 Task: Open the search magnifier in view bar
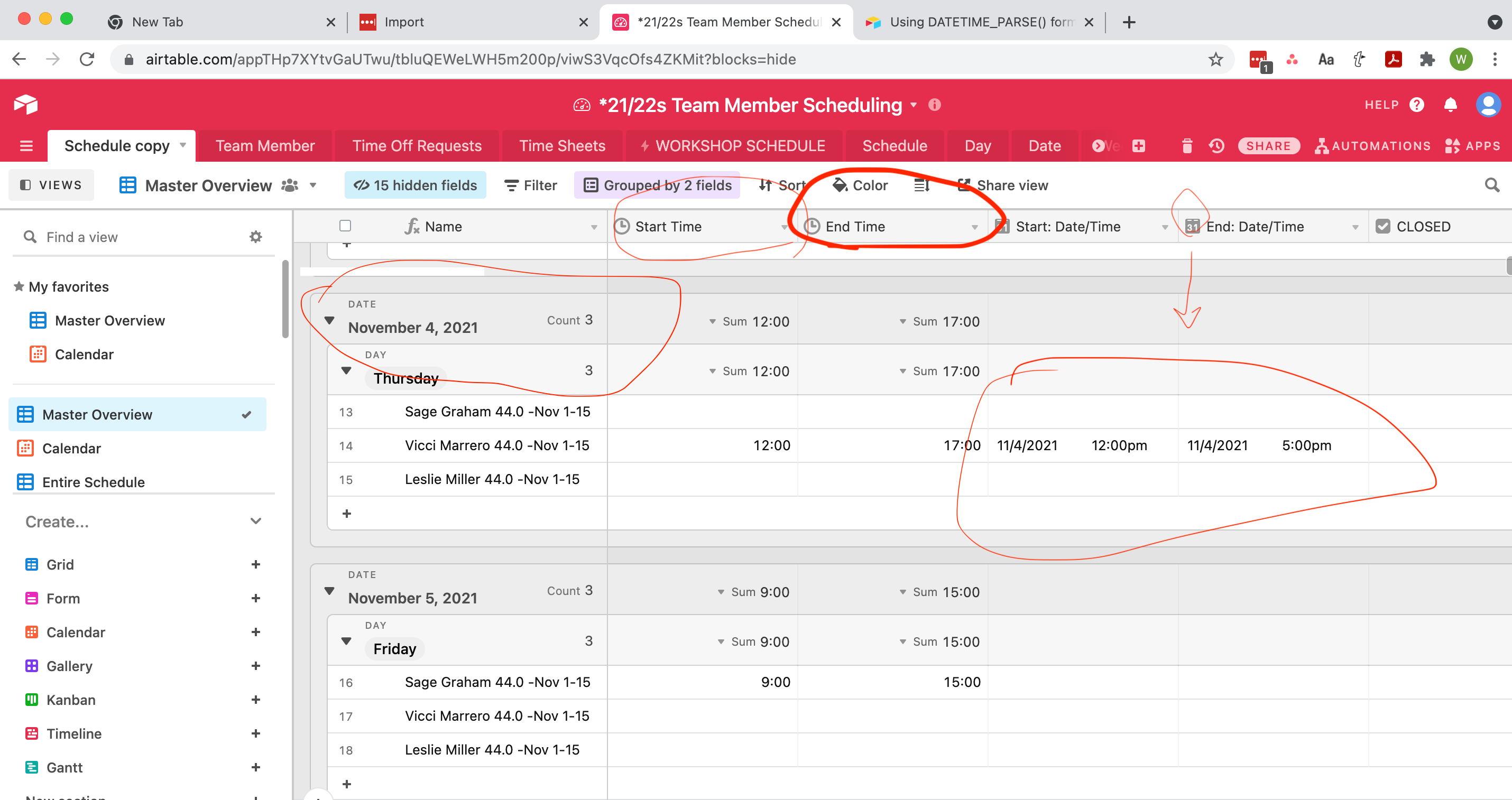[x=1492, y=185]
